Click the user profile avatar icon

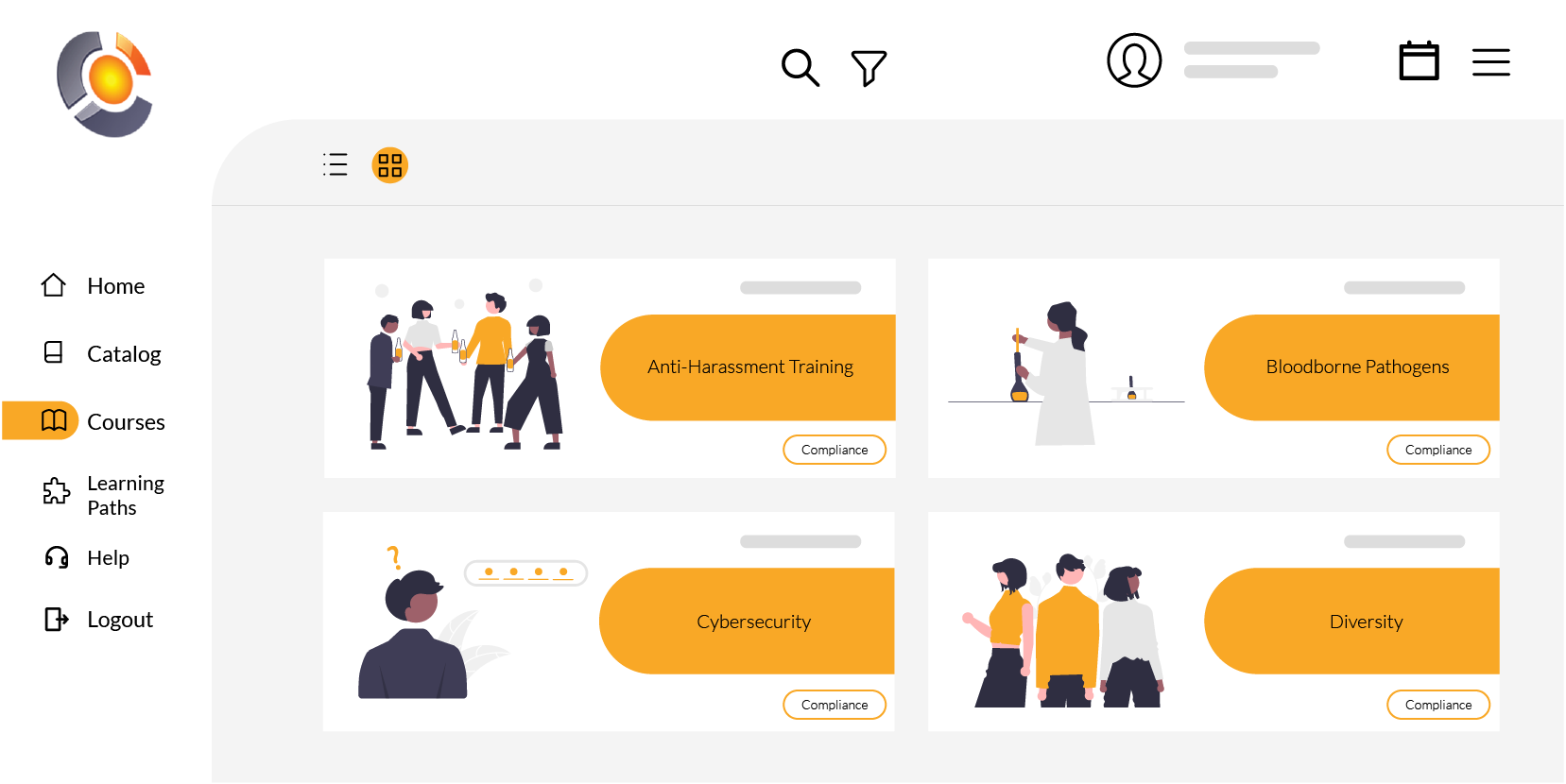tap(1134, 60)
